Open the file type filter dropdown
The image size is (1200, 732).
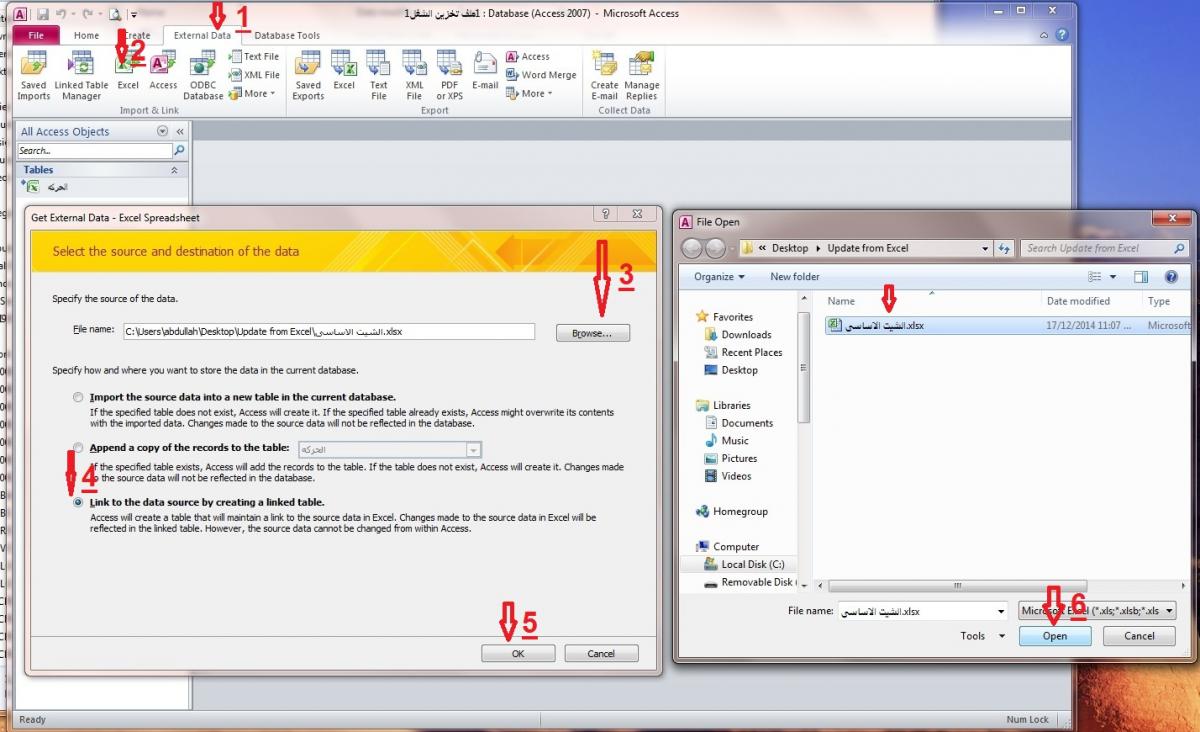(1097, 610)
